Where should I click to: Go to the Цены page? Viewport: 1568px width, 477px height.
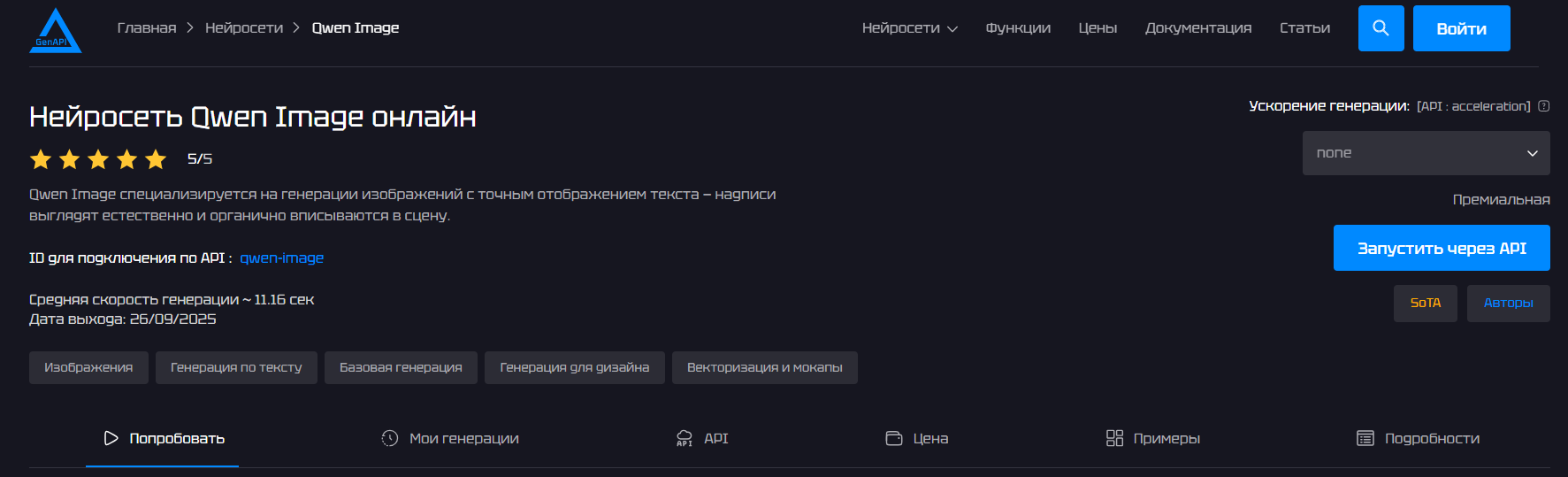point(1098,28)
